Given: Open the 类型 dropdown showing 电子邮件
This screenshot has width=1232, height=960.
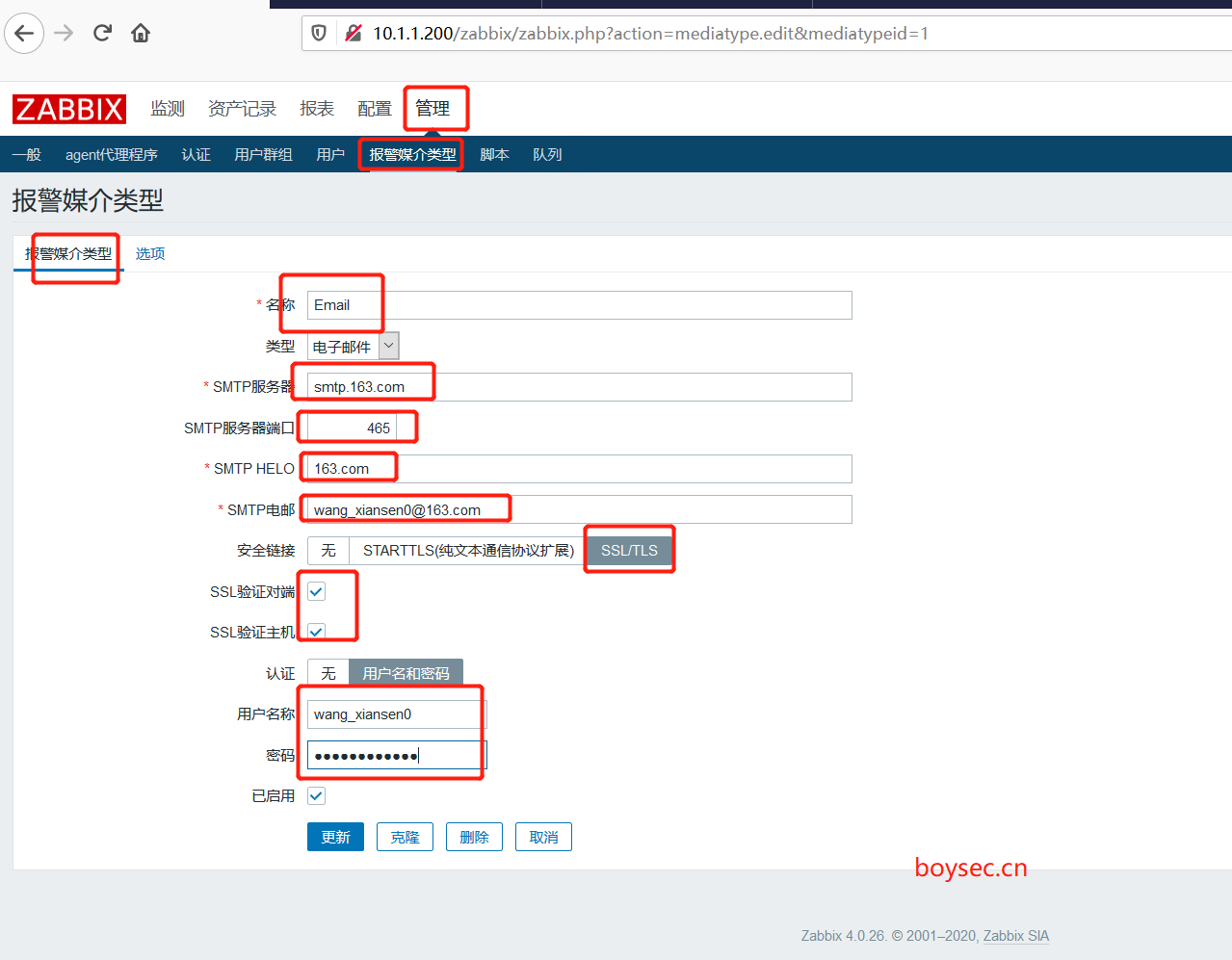Looking at the screenshot, I should tap(353, 346).
